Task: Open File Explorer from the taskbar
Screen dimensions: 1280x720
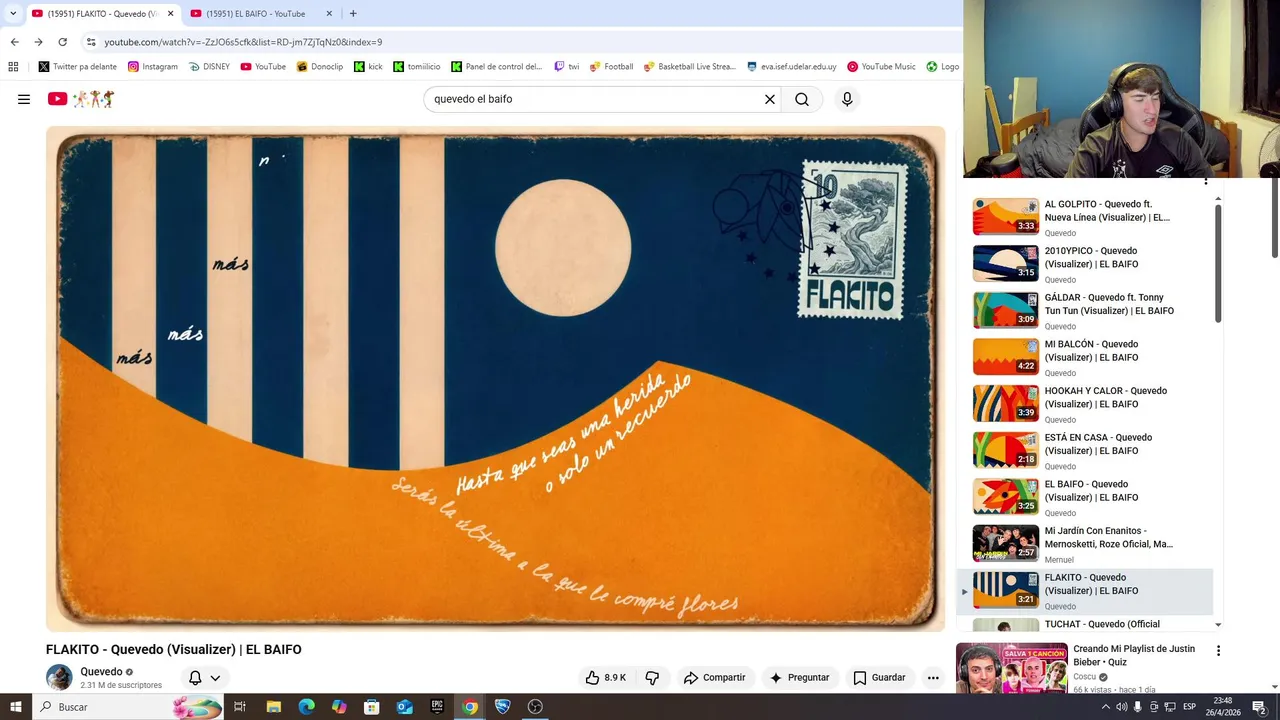Action: (x=274, y=707)
